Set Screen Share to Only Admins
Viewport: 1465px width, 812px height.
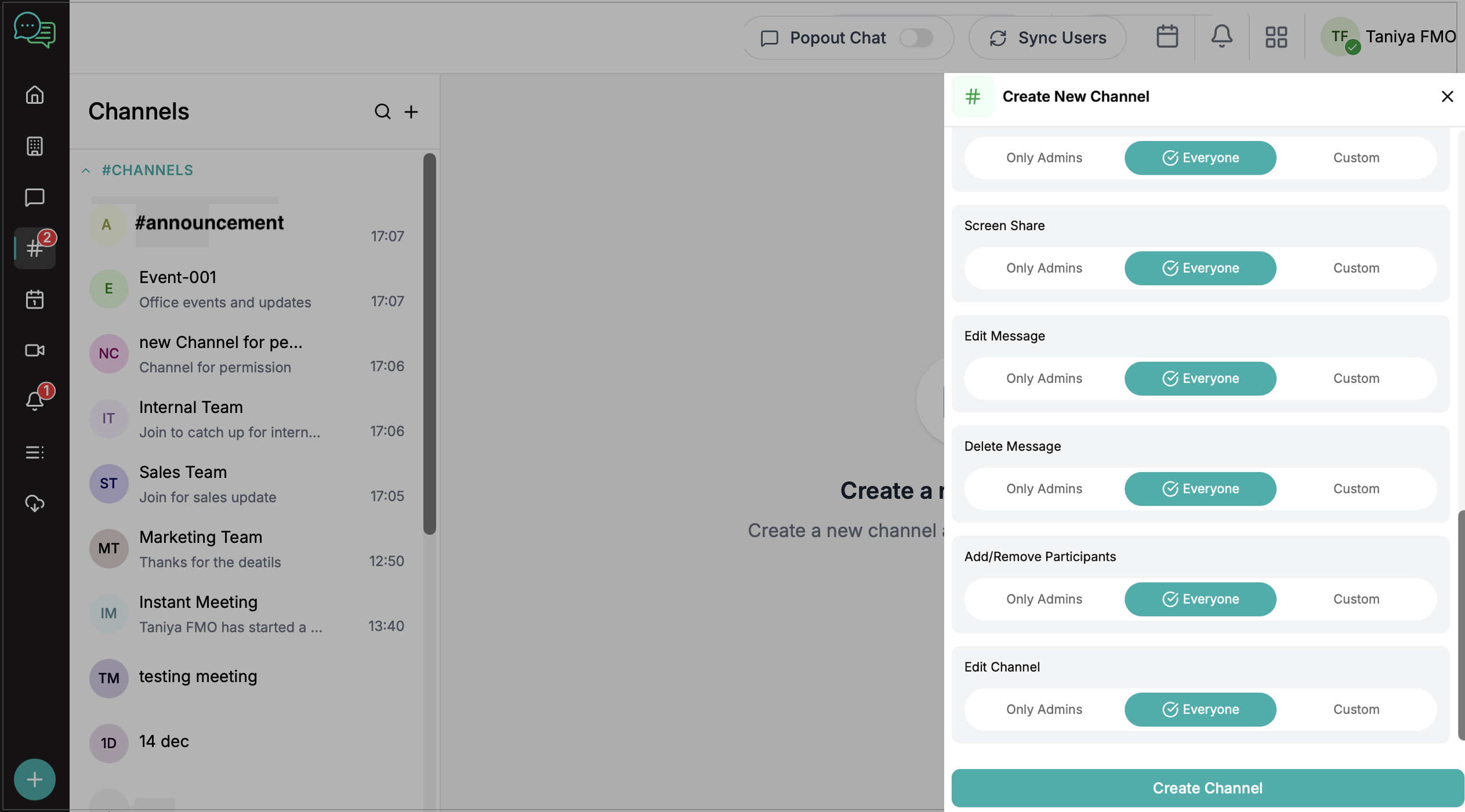point(1044,268)
